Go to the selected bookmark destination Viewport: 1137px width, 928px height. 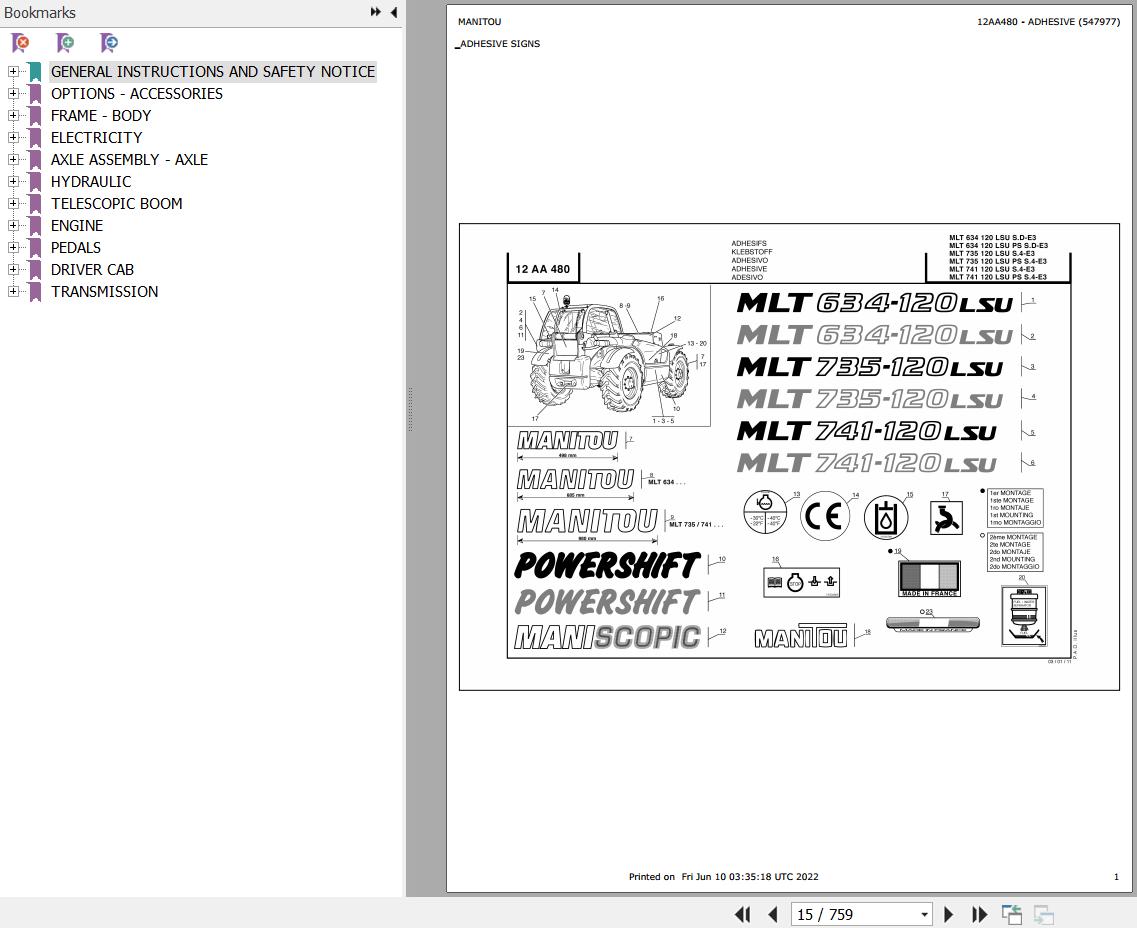[108, 43]
